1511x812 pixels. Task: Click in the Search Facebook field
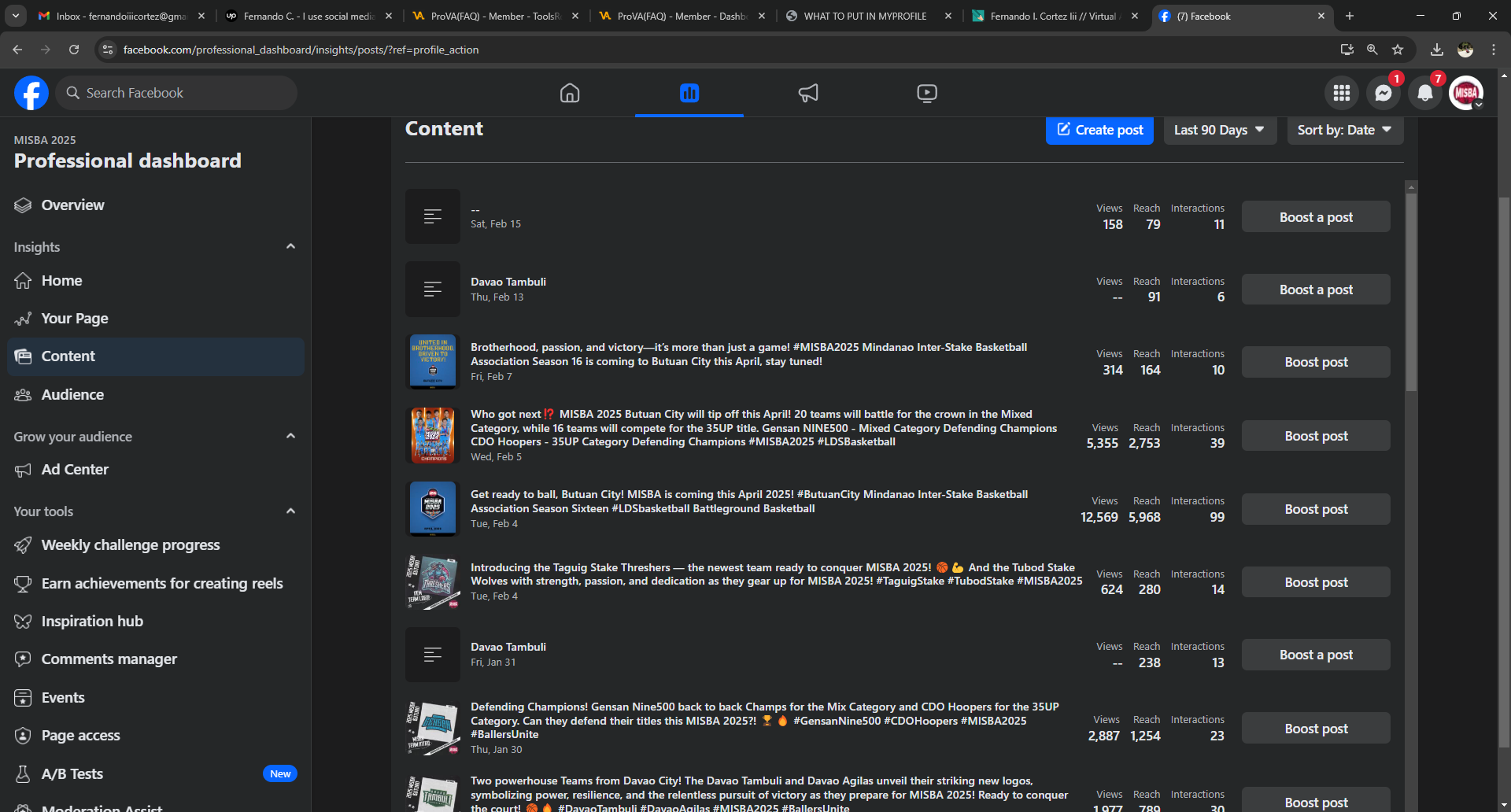click(x=177, y=93)
